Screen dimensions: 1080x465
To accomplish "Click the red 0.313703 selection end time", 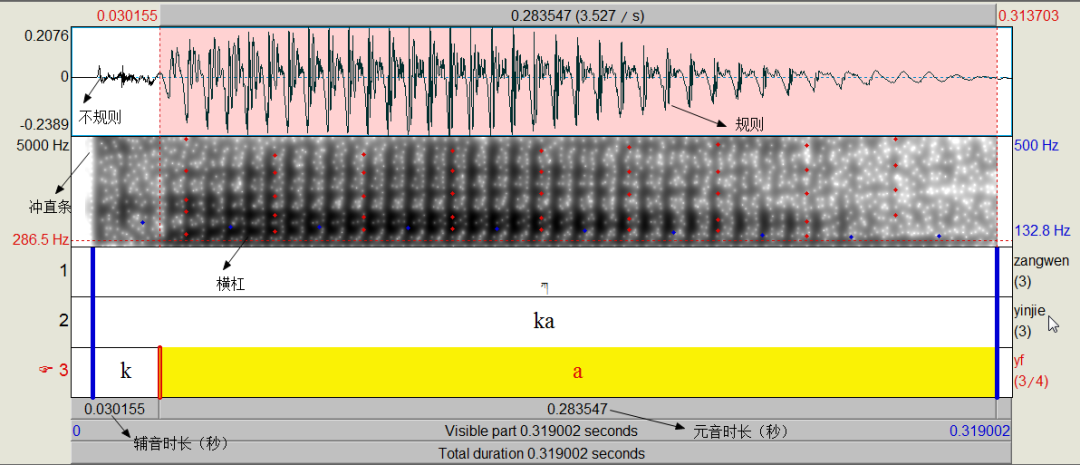I will (x=1027, y=15).
